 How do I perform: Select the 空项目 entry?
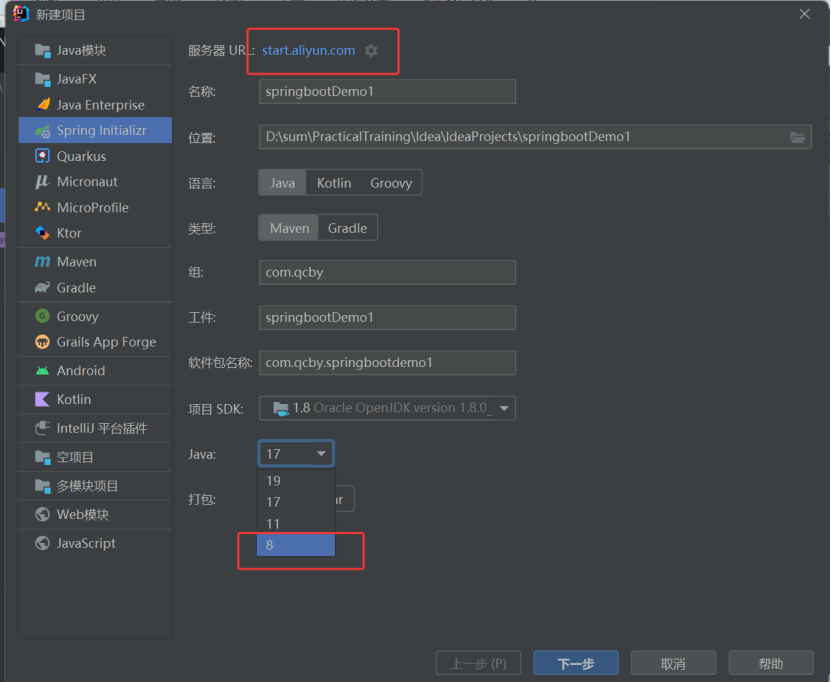pos(95,457)
